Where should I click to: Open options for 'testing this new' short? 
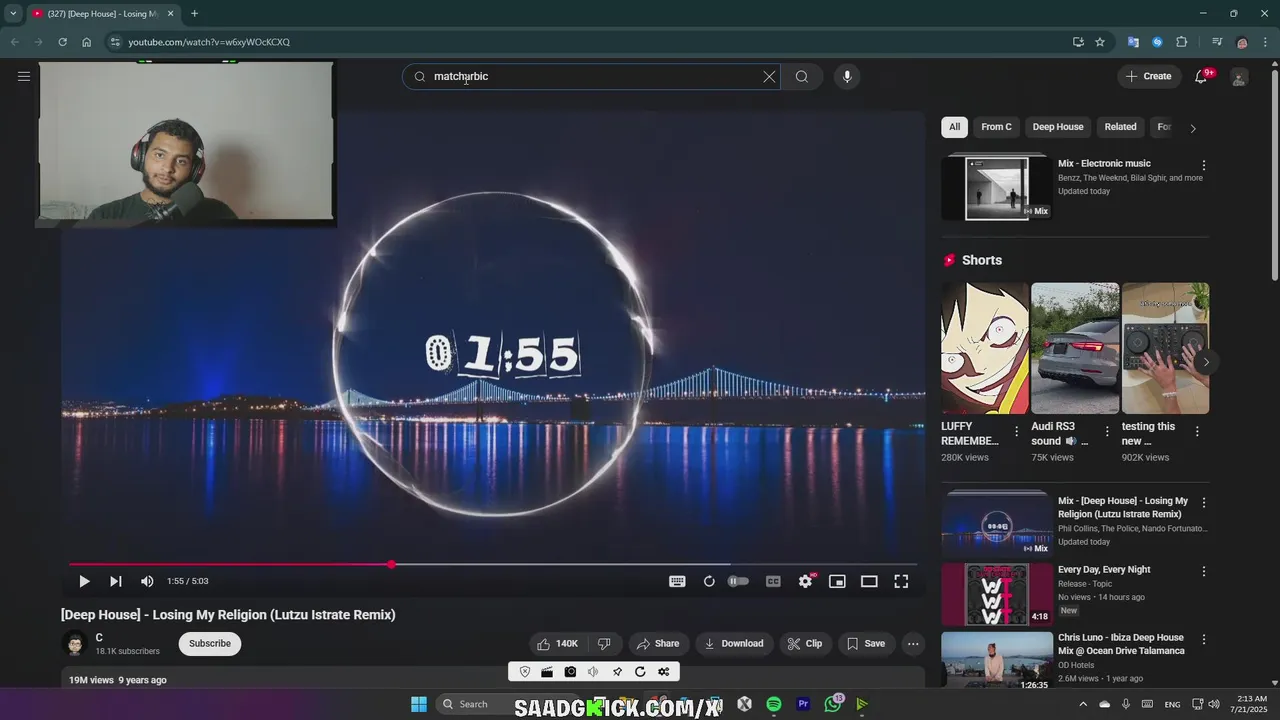coord(1197,432)
